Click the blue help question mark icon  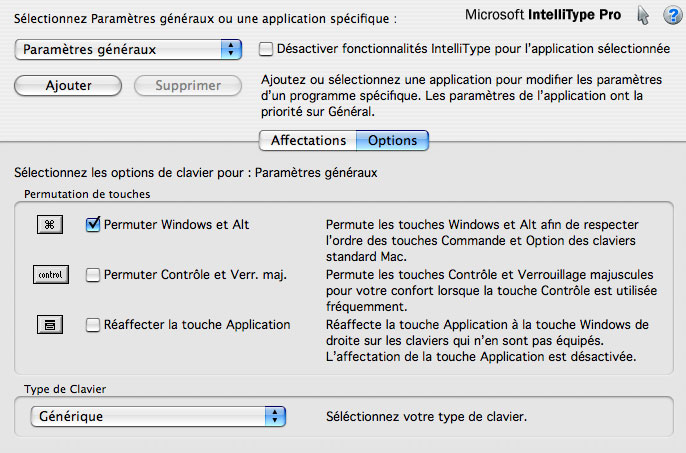point(672,15)
